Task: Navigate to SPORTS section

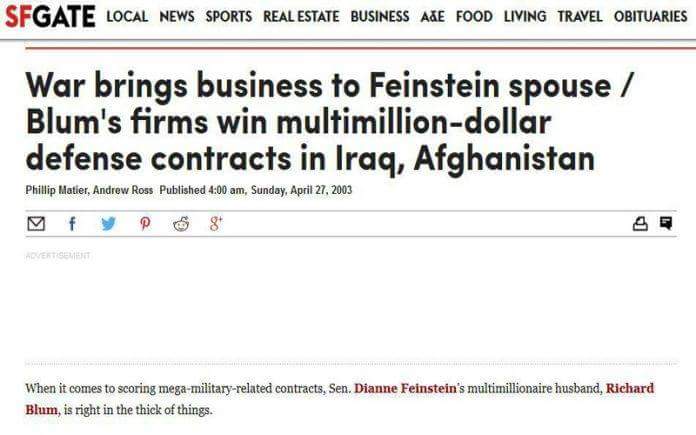Action: tap(229, 16)
